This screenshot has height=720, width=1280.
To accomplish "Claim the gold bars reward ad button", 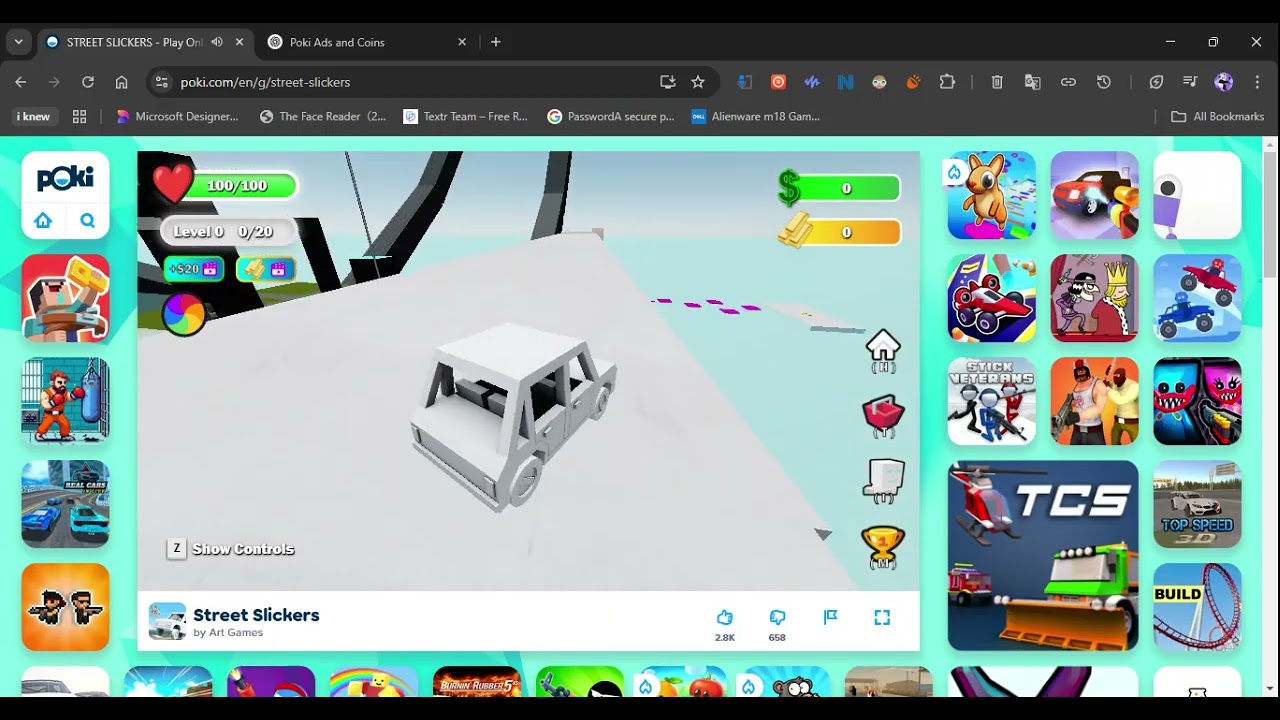I will pyautogui.click(x=266, y=269).
